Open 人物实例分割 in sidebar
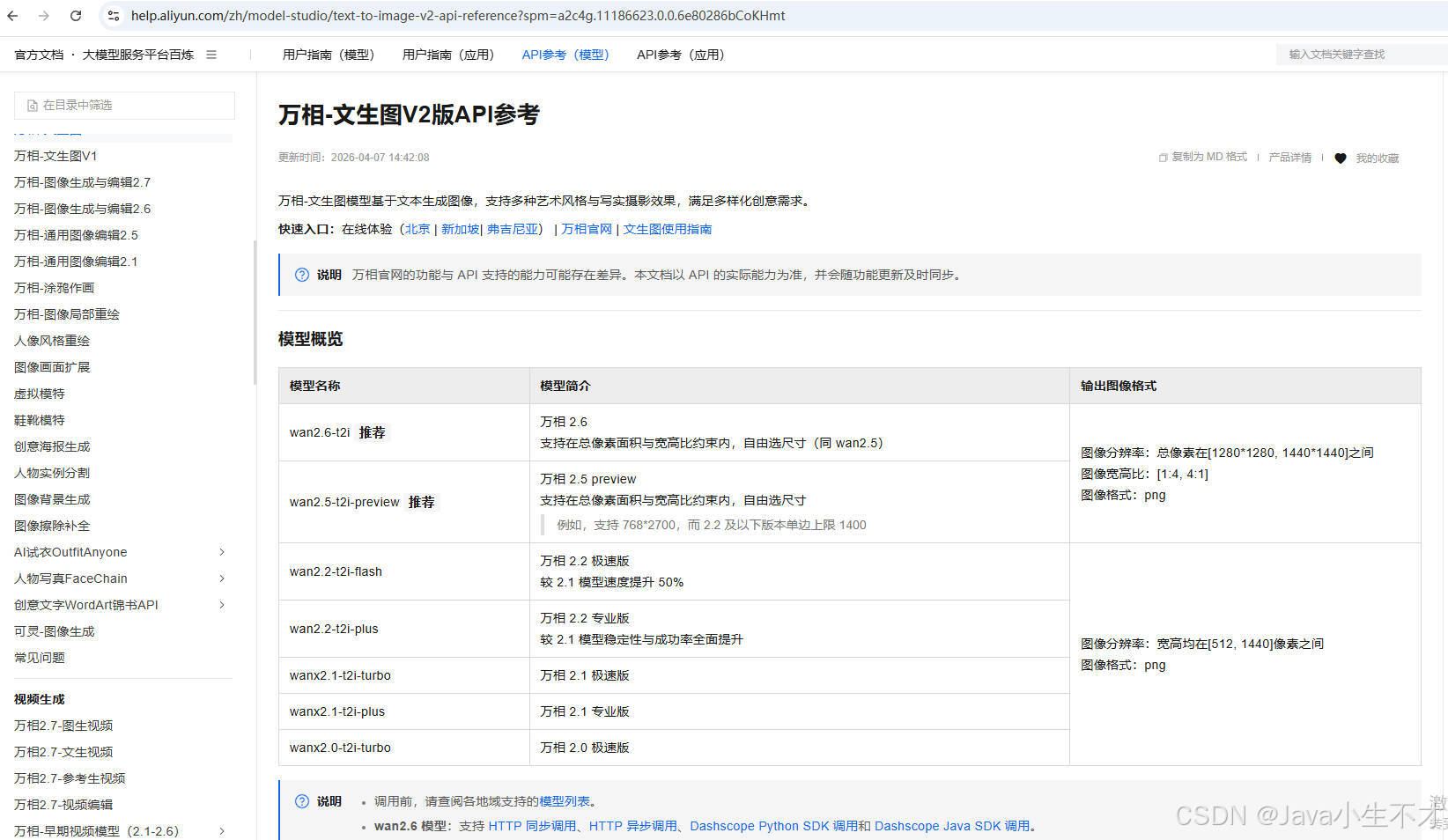1448x840 pixels. click(52, 473)
